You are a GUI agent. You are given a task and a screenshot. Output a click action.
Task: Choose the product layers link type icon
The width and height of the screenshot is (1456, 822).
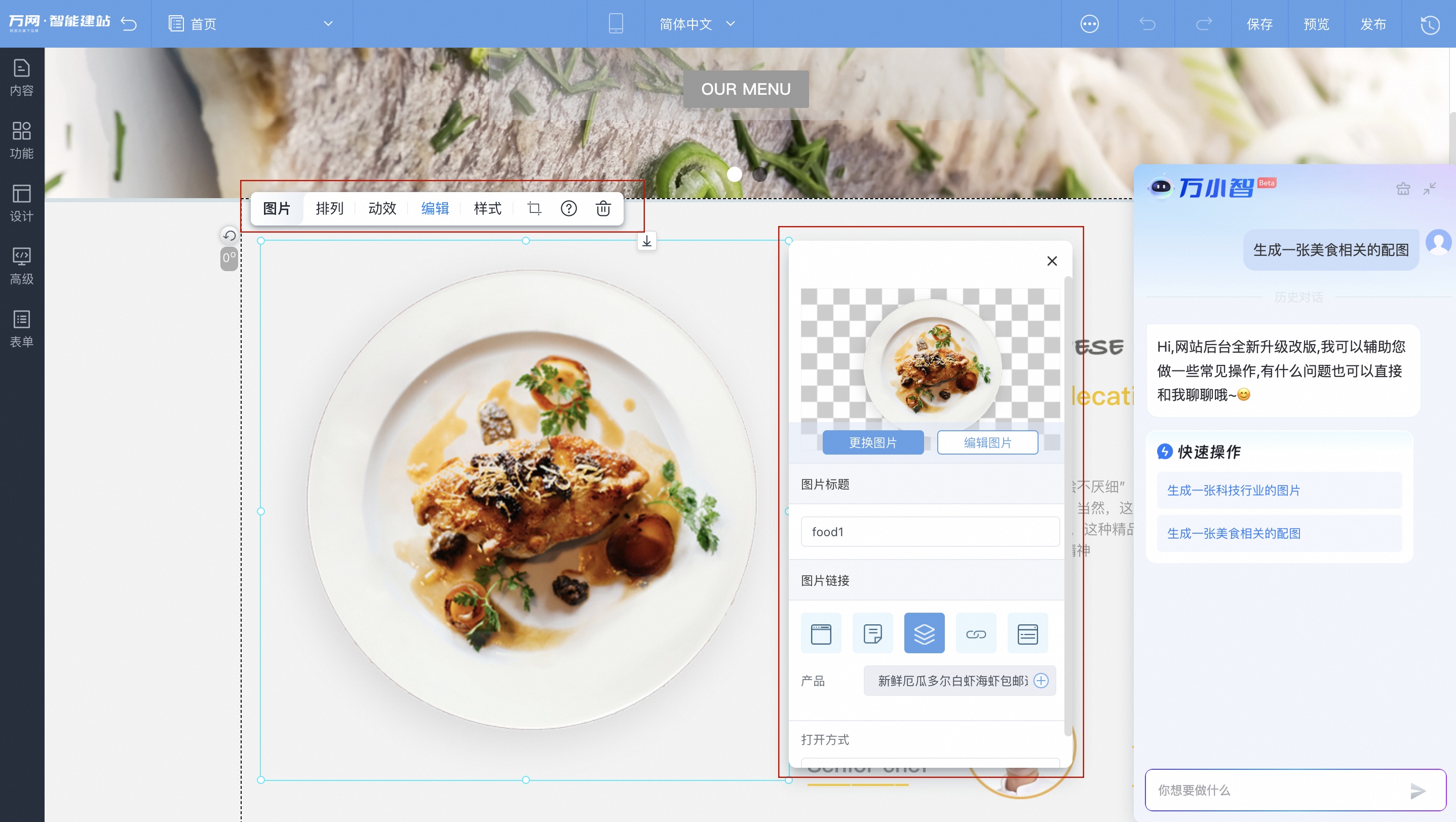[x=924, y=633]
